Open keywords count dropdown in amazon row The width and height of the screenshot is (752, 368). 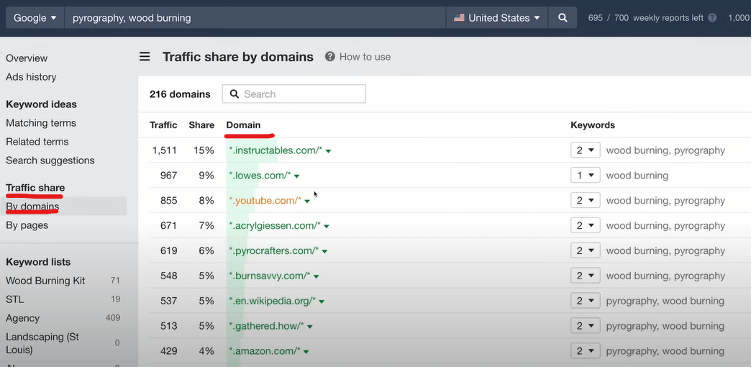click(x=585, y=351)
